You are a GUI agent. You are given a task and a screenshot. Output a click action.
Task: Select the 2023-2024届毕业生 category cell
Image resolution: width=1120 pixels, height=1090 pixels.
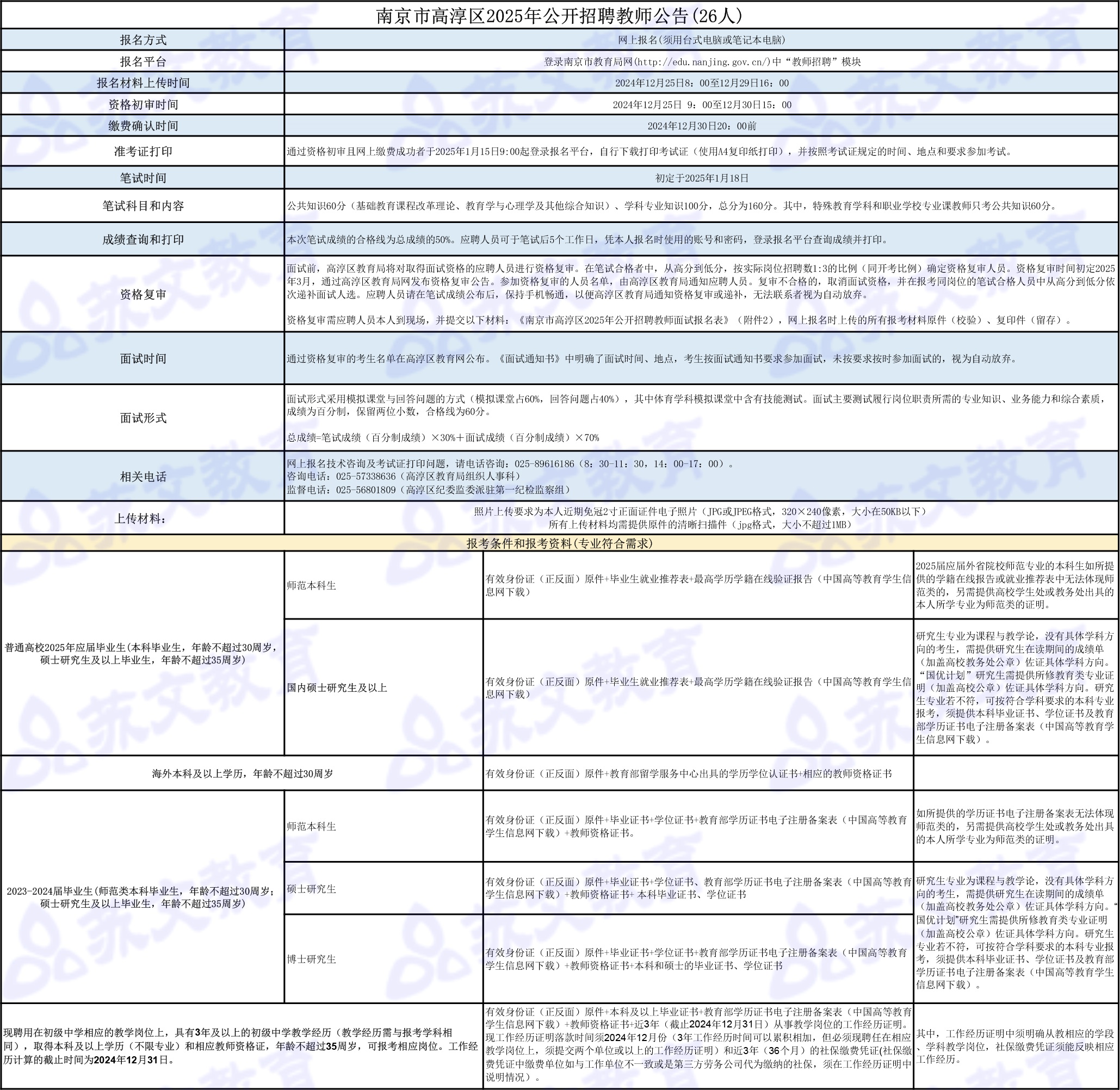coord(143,897)
